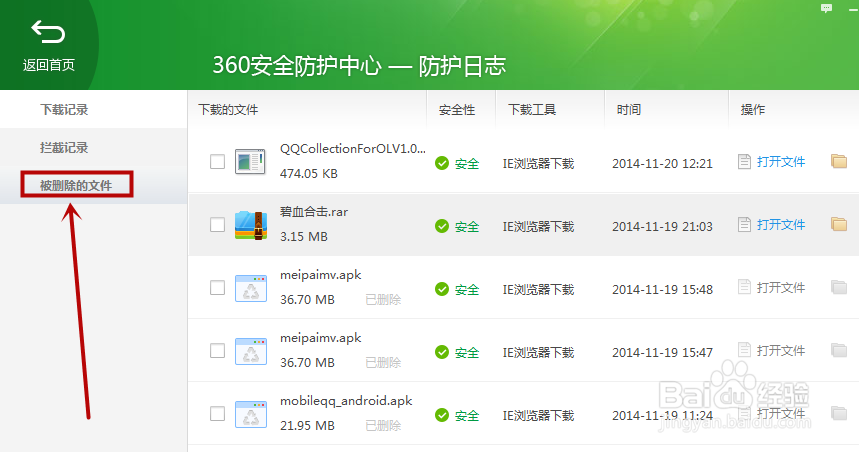This screenshot has width=859, height=452.
Task: Open the 下载记录 tab
Action: pyautogui.click(x=64, y=110)
